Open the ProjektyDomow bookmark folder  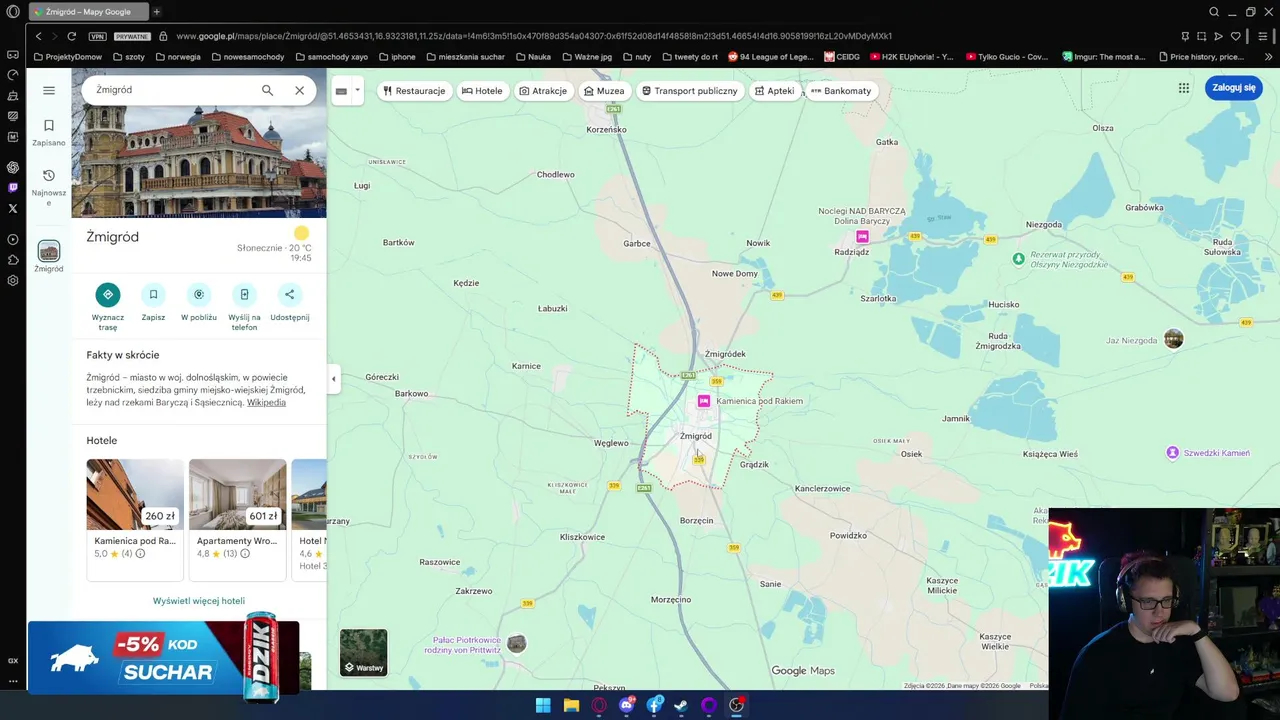pos(67,57)
